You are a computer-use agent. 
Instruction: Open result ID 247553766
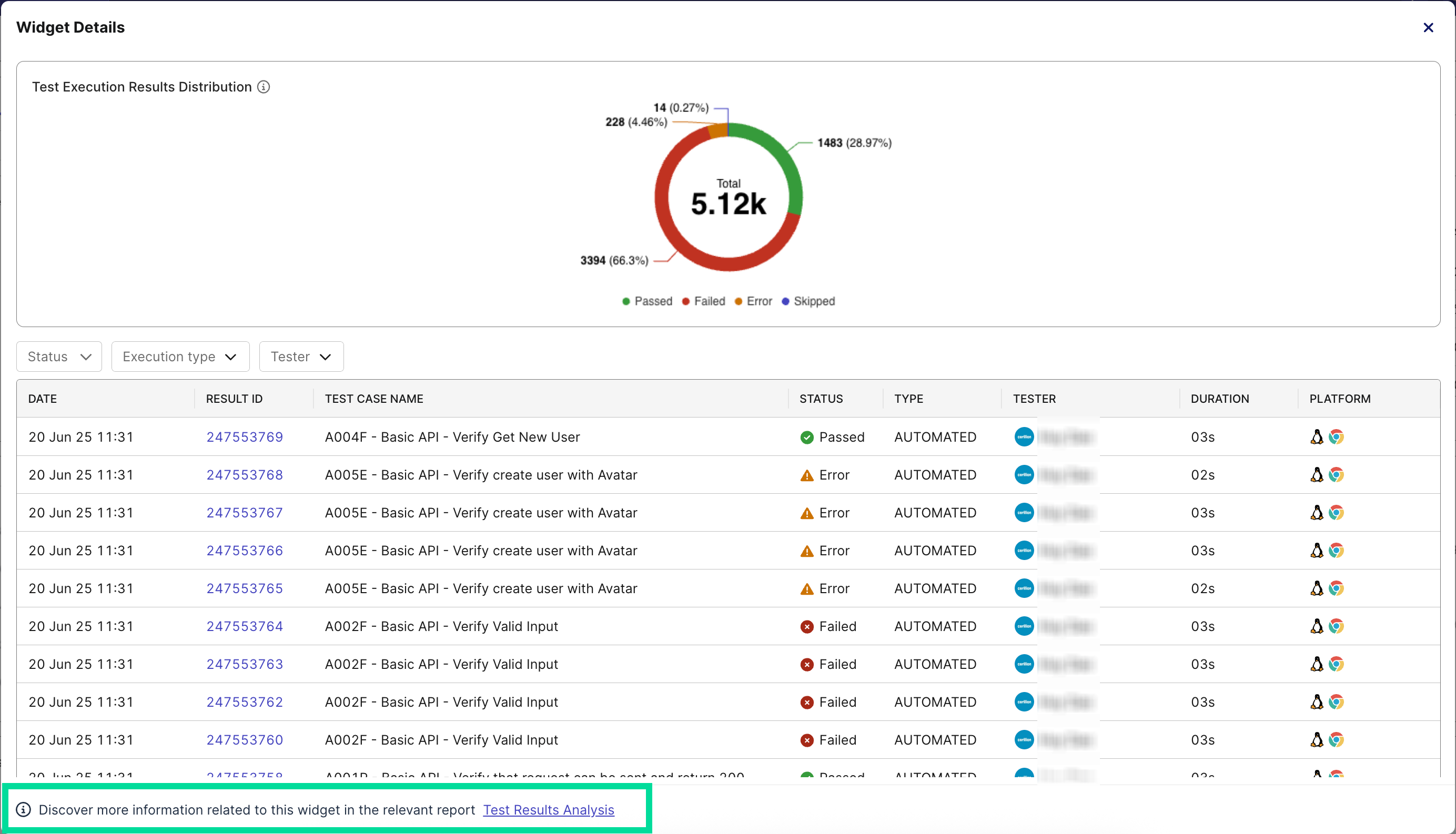click(x=245, y=551)
